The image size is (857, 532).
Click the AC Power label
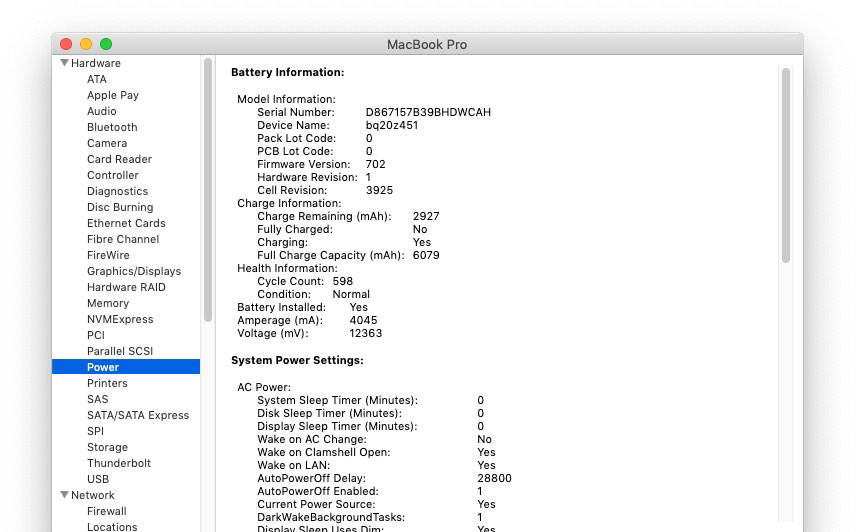pyautogui.click(x=264, y=387)
